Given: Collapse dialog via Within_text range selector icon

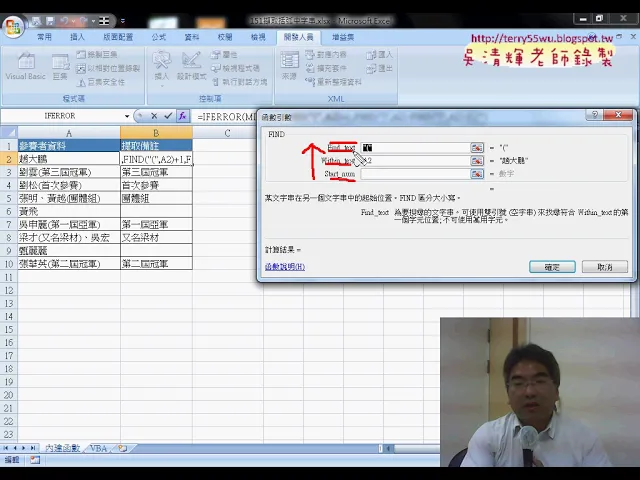Looking at the screenshot, I should coord(477,161).
